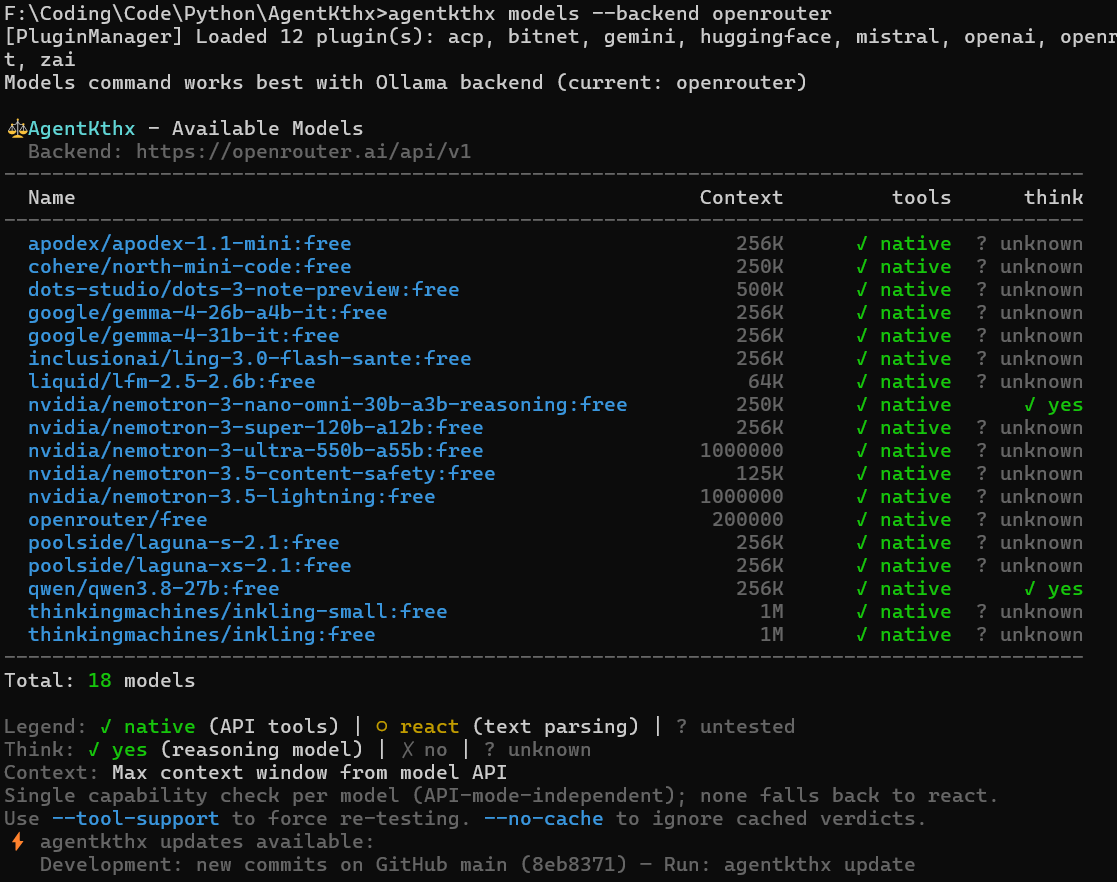Click the "--no-cache" flag text
The image size is (1117, 882).
click(x=544, y=819)
